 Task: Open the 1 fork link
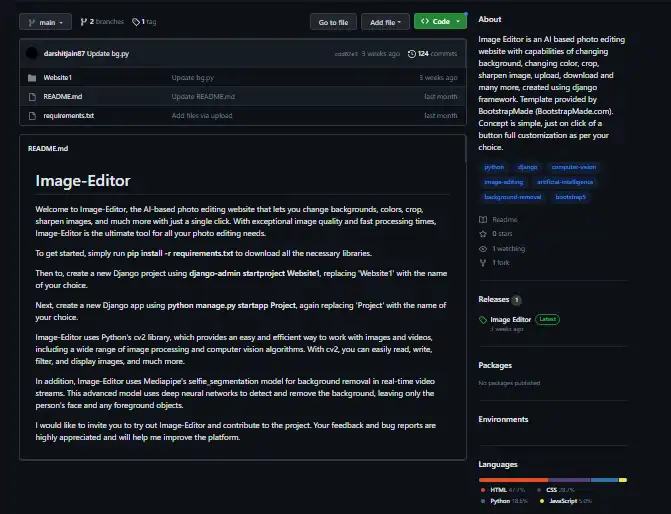[501, 263]
